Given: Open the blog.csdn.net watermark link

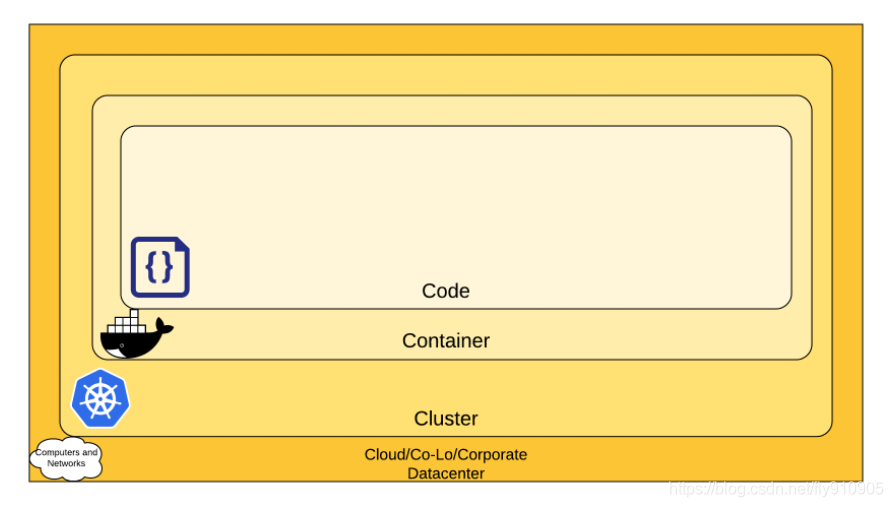Looking at the screenshot, I should pyautogui.click(x=776, y=489).
